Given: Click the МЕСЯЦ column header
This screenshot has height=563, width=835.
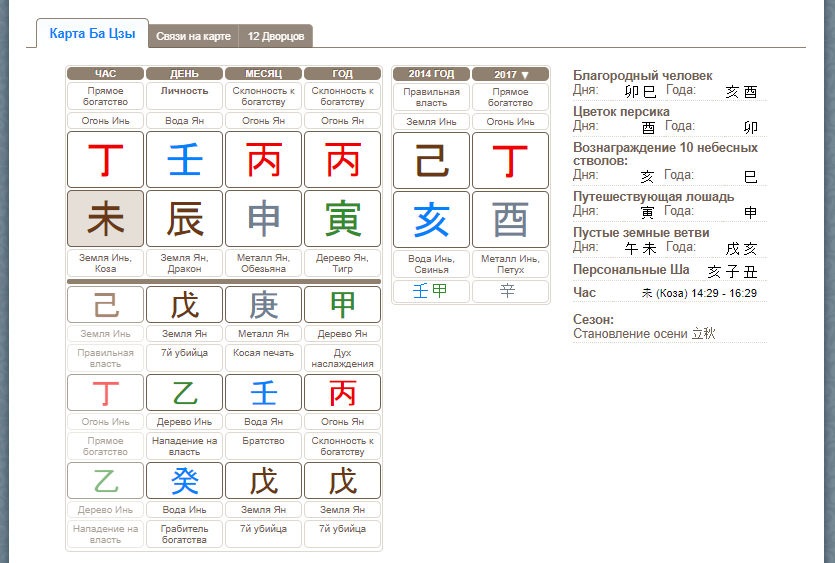Looking at the screenshot, I should (263, 74).
